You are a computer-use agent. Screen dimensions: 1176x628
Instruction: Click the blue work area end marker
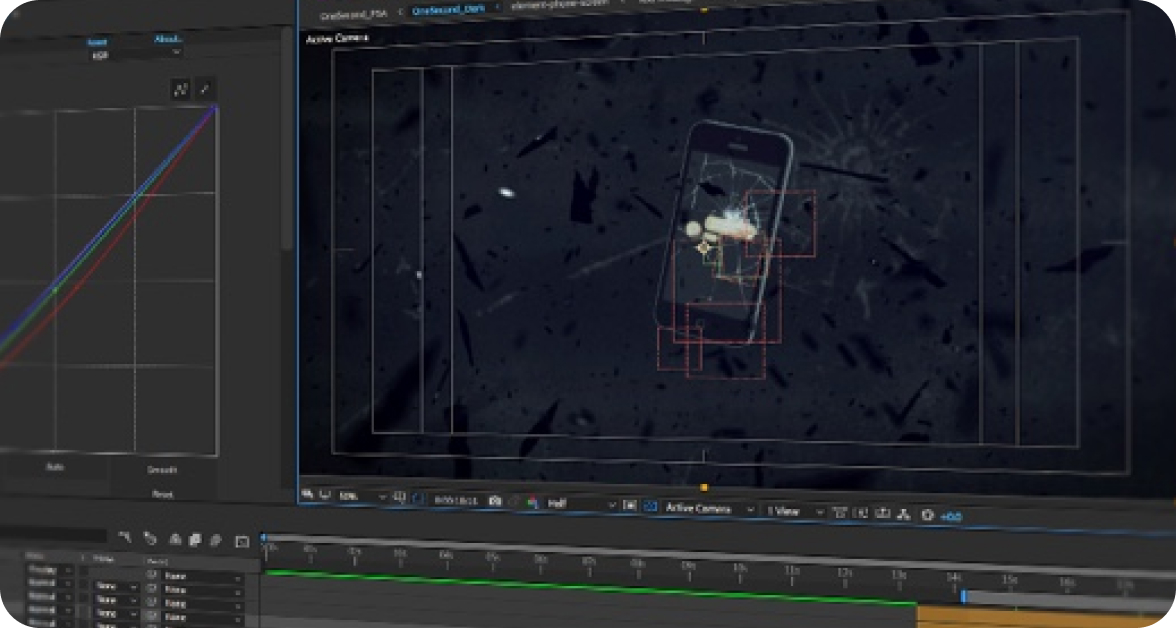[x=963, y=596]
